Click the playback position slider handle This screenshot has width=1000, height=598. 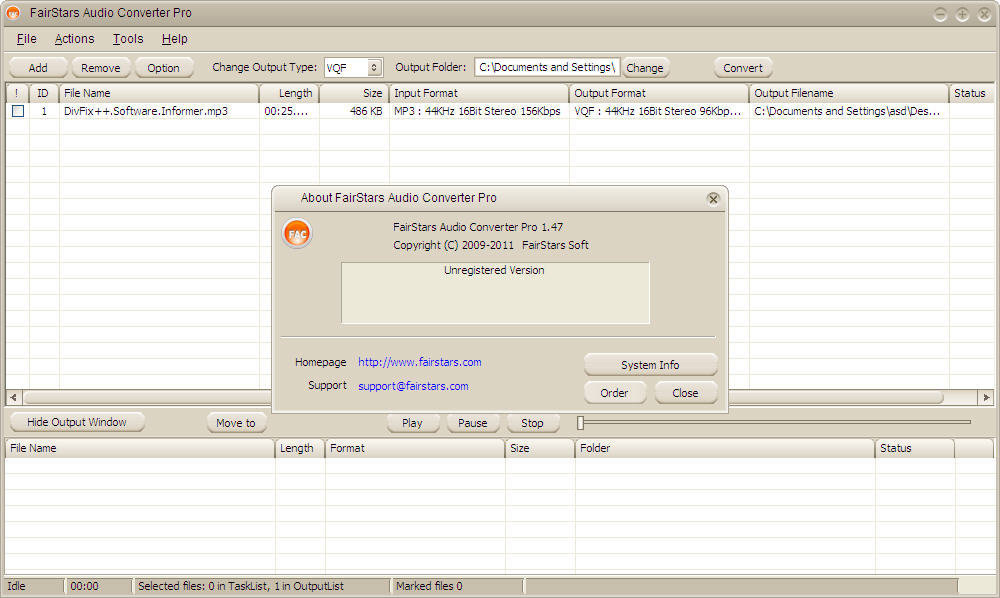point(580,423)
